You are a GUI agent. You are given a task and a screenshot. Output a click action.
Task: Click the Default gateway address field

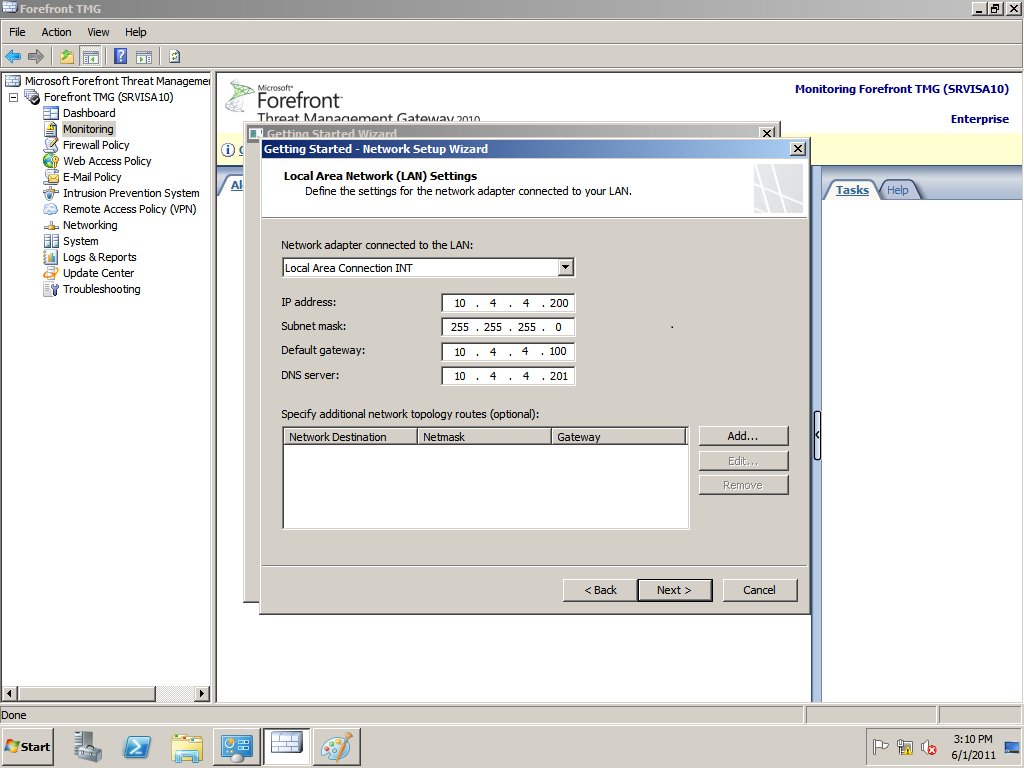(508, 352)
